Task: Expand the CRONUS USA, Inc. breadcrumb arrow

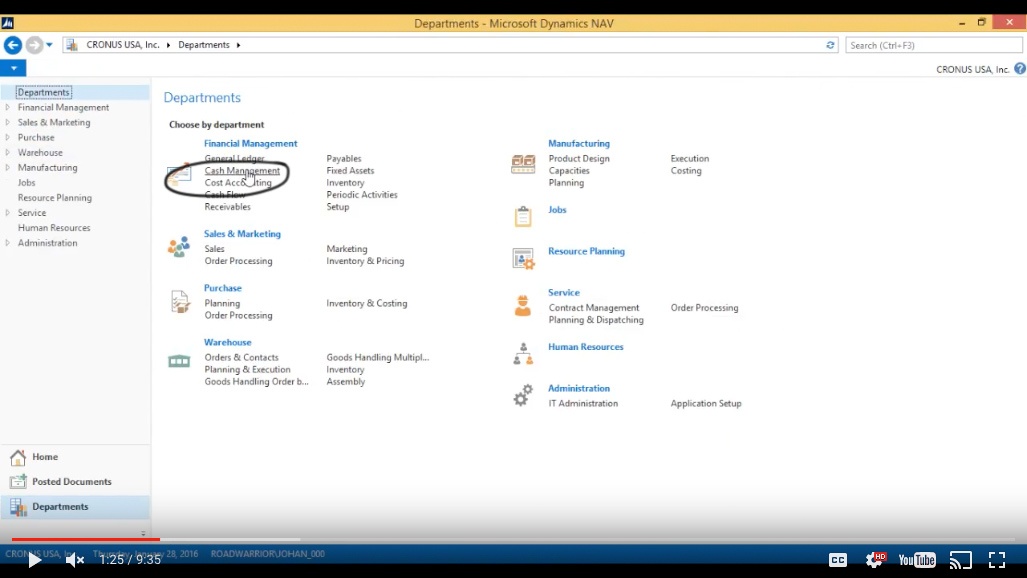Action: 168,45
